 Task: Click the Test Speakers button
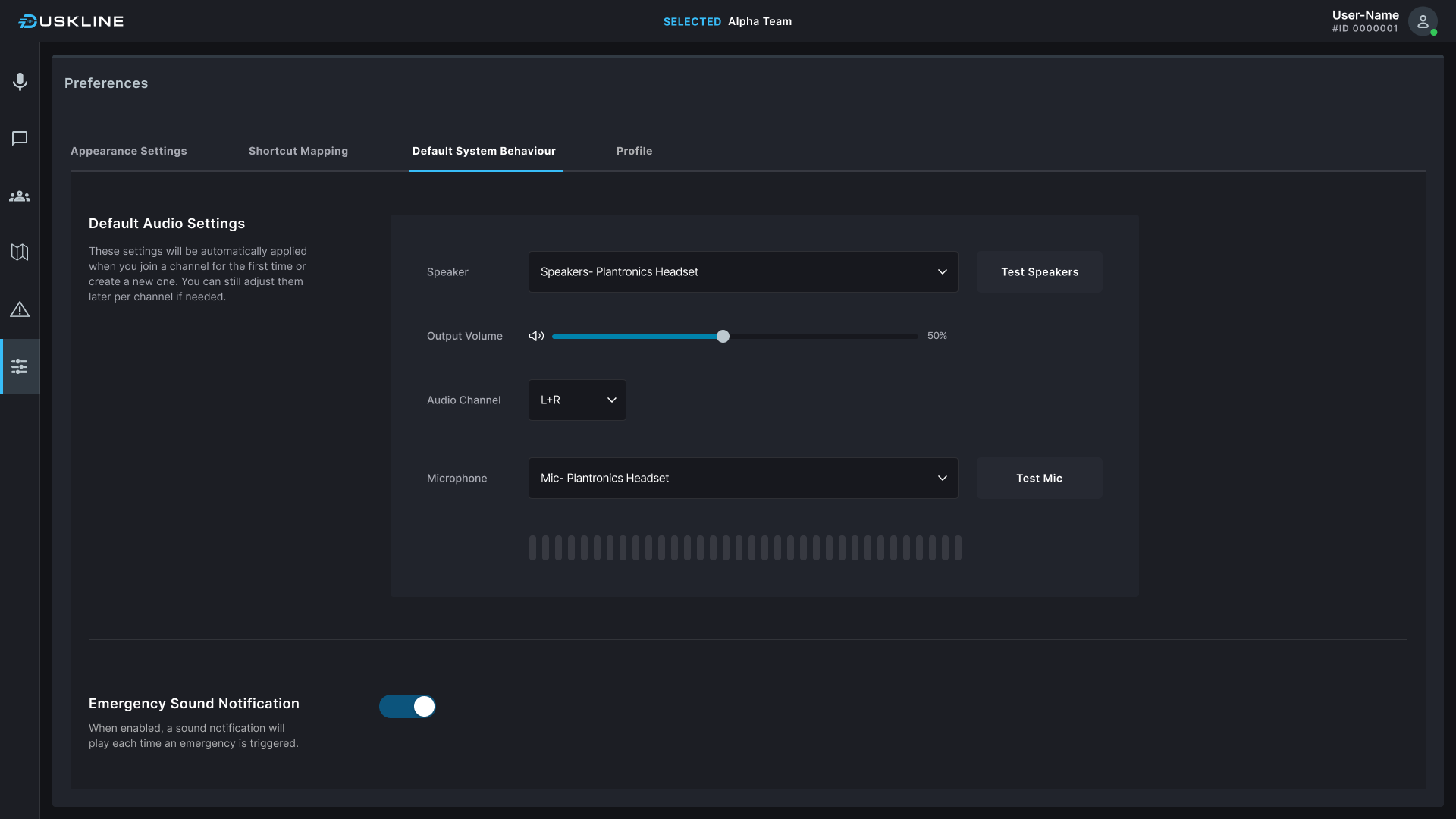click(x=1040, y=271)
